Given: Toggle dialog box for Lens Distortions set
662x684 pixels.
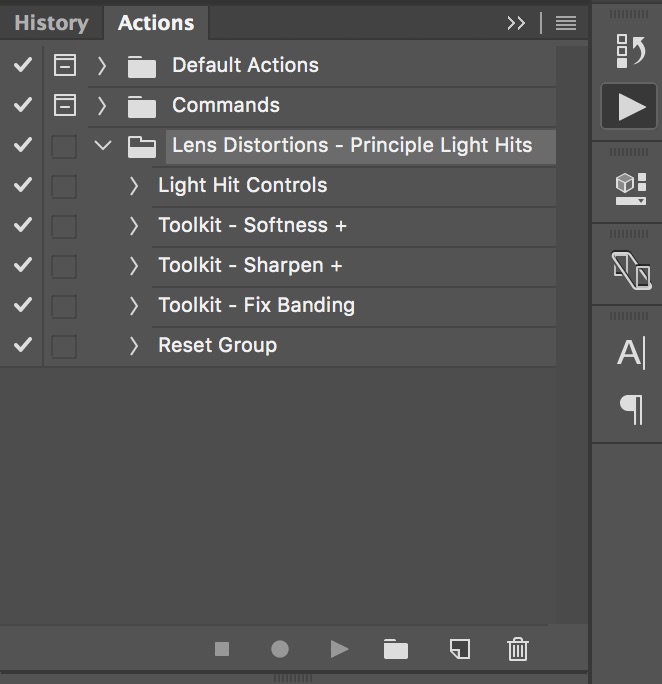Looking at the screenshot, I should coord(64,146).
